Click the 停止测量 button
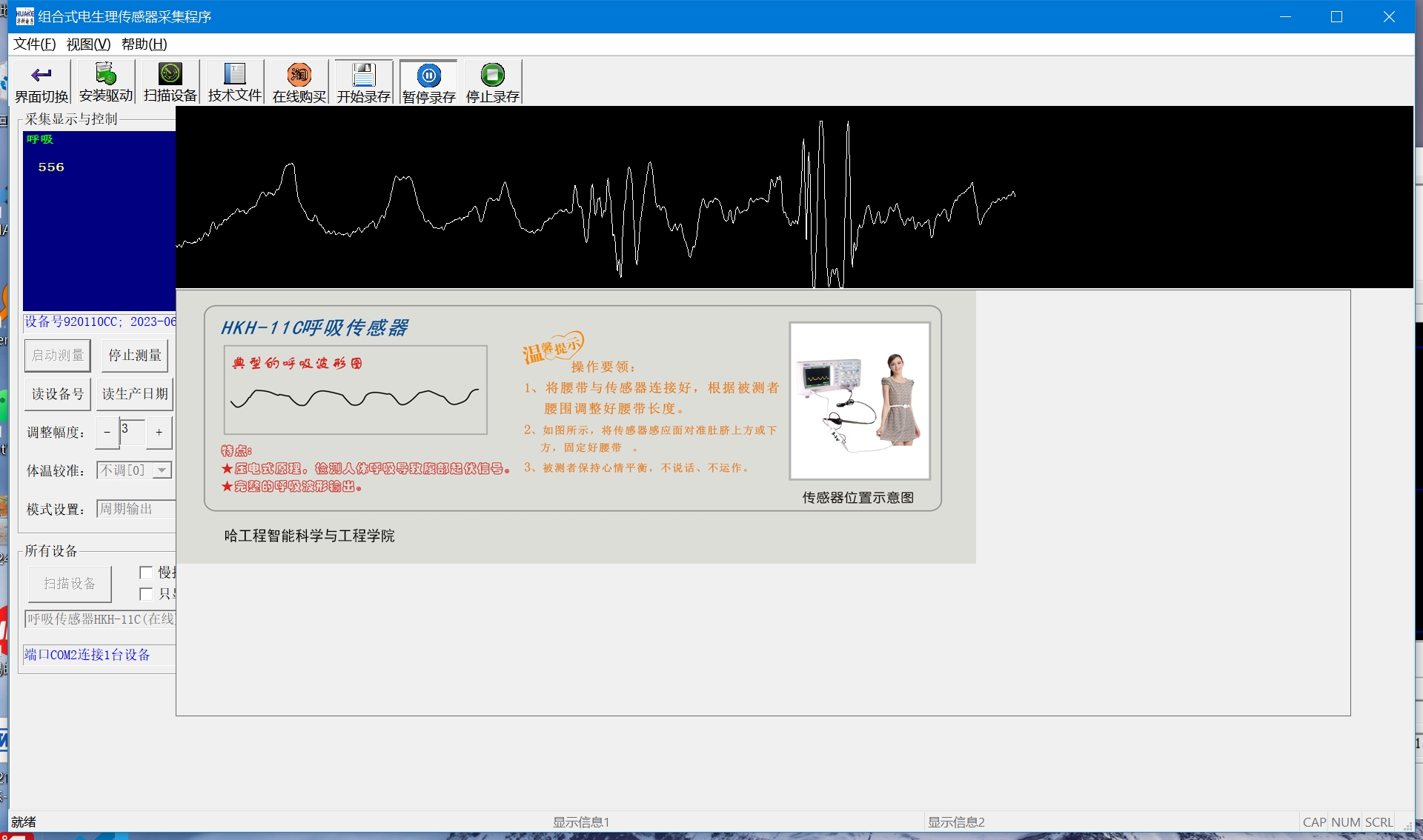The image size is (1423, 840). click(x=134, y=356)
